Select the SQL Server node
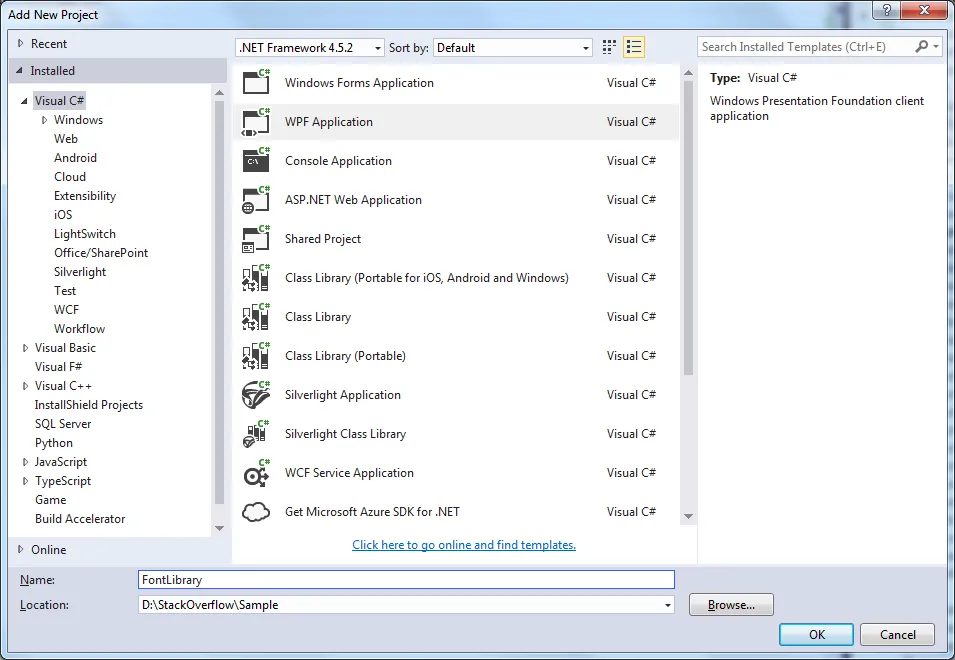 tap(63, 424)
